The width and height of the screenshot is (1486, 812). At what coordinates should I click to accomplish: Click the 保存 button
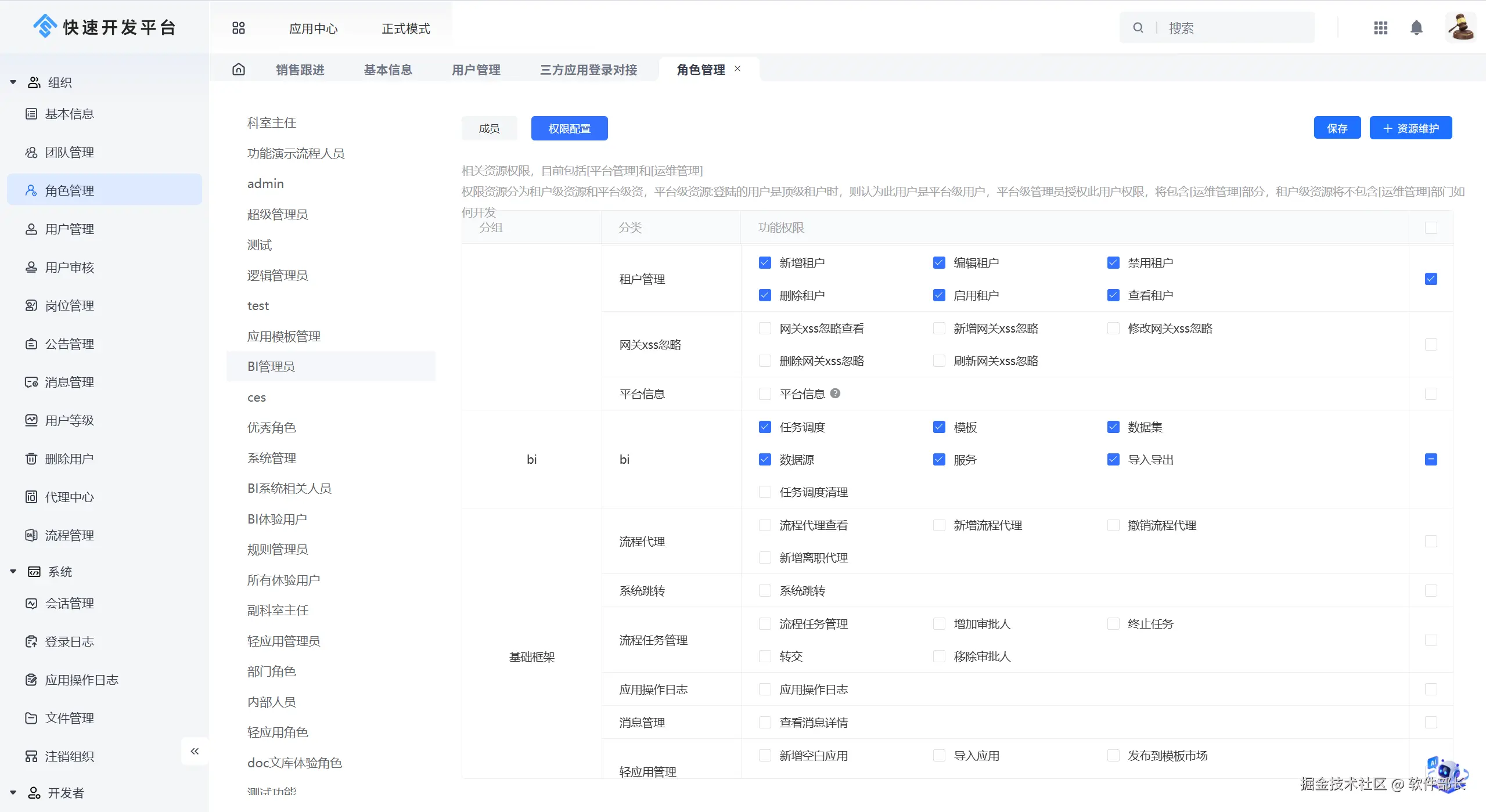[x=1337, y=128]
